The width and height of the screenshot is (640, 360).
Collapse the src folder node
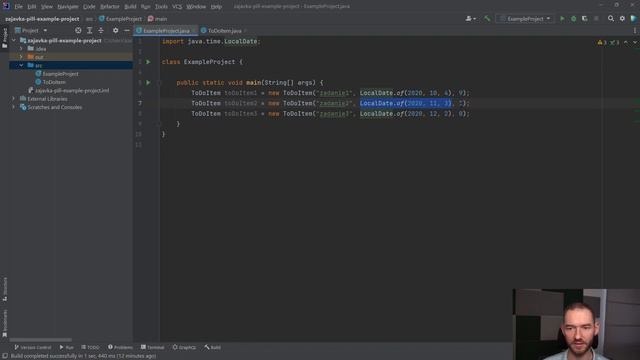coord(21,65)
